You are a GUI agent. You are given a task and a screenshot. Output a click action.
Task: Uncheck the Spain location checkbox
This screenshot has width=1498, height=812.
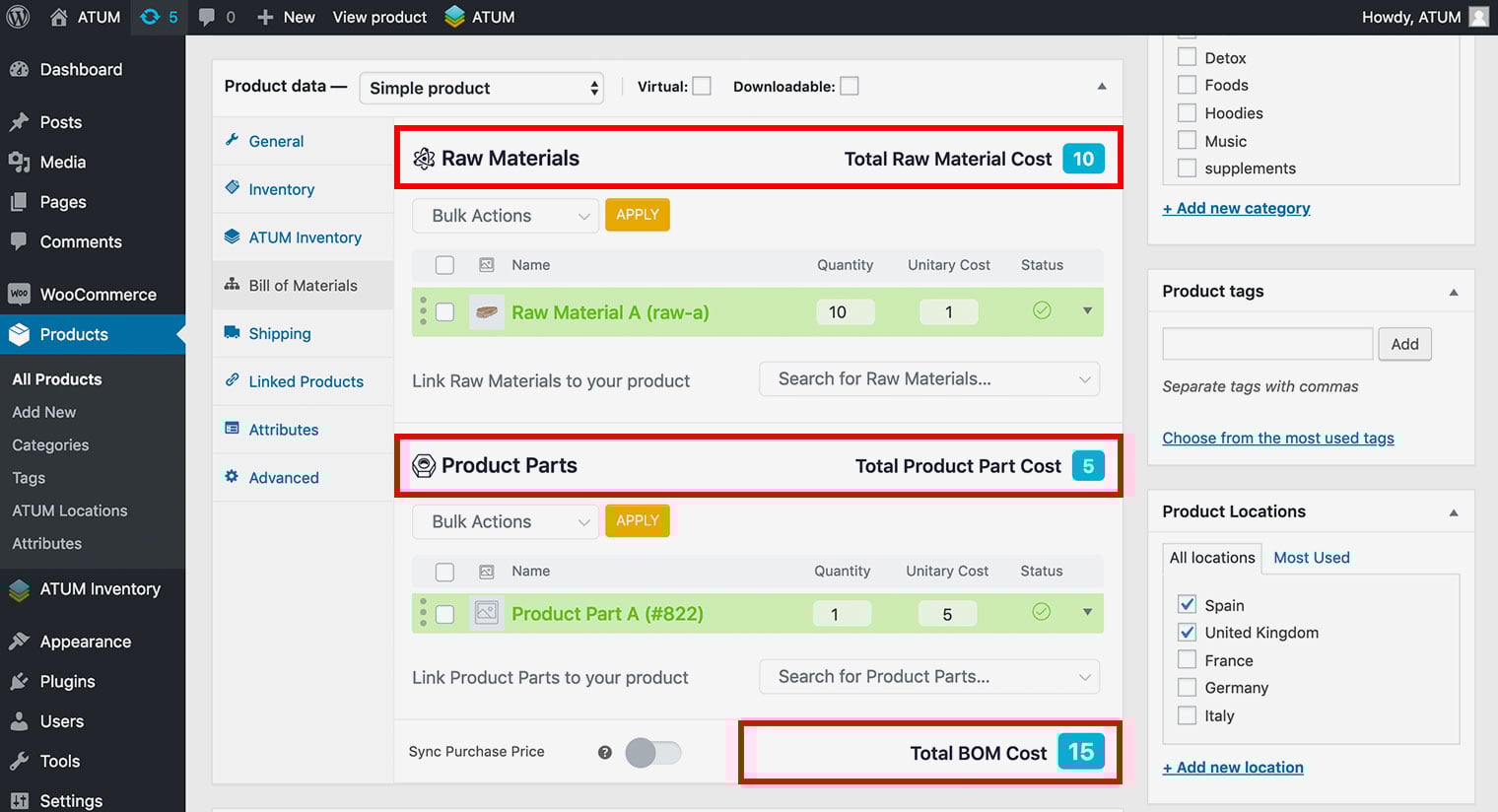pyautogui.click(x=1188, y=605)
